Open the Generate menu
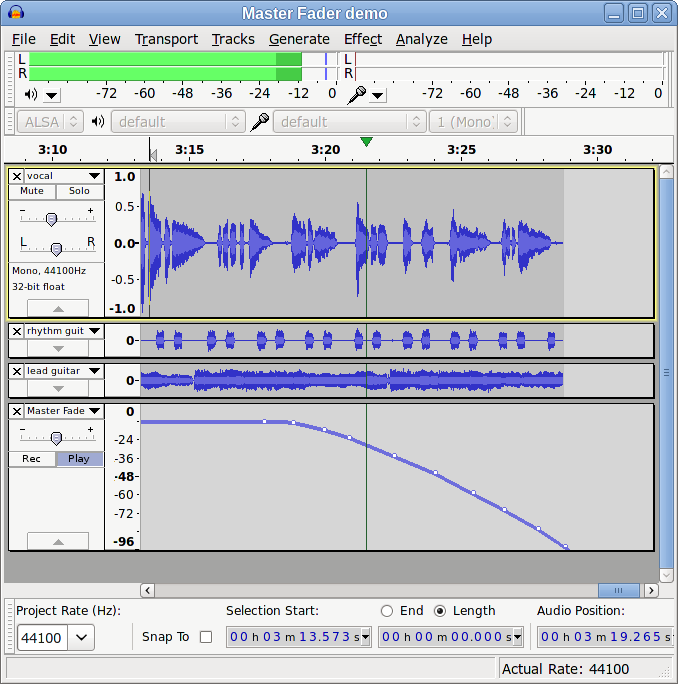 point(299,39)
